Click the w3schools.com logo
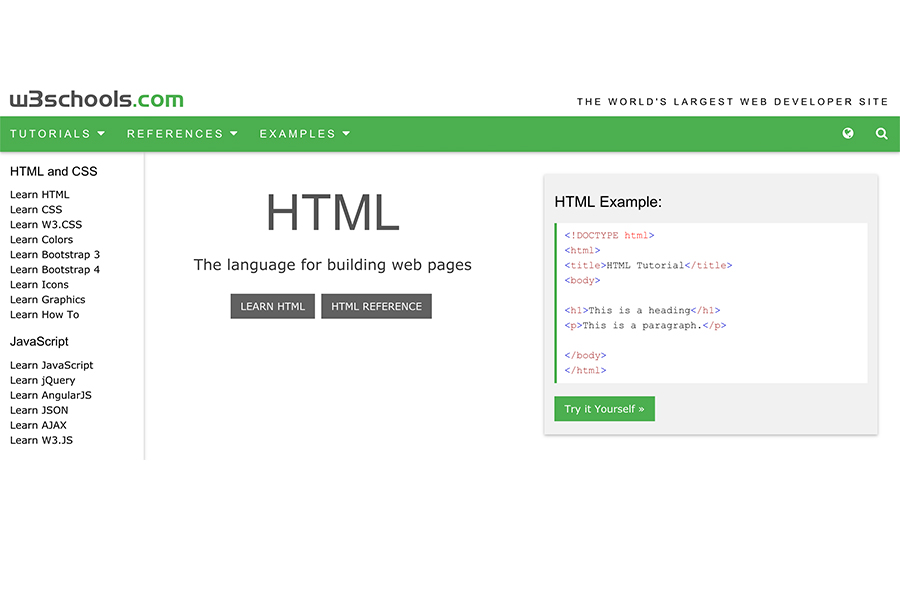The width and height of the screenshot is (900, 600). pyautogui.click(x=96, y=99)
